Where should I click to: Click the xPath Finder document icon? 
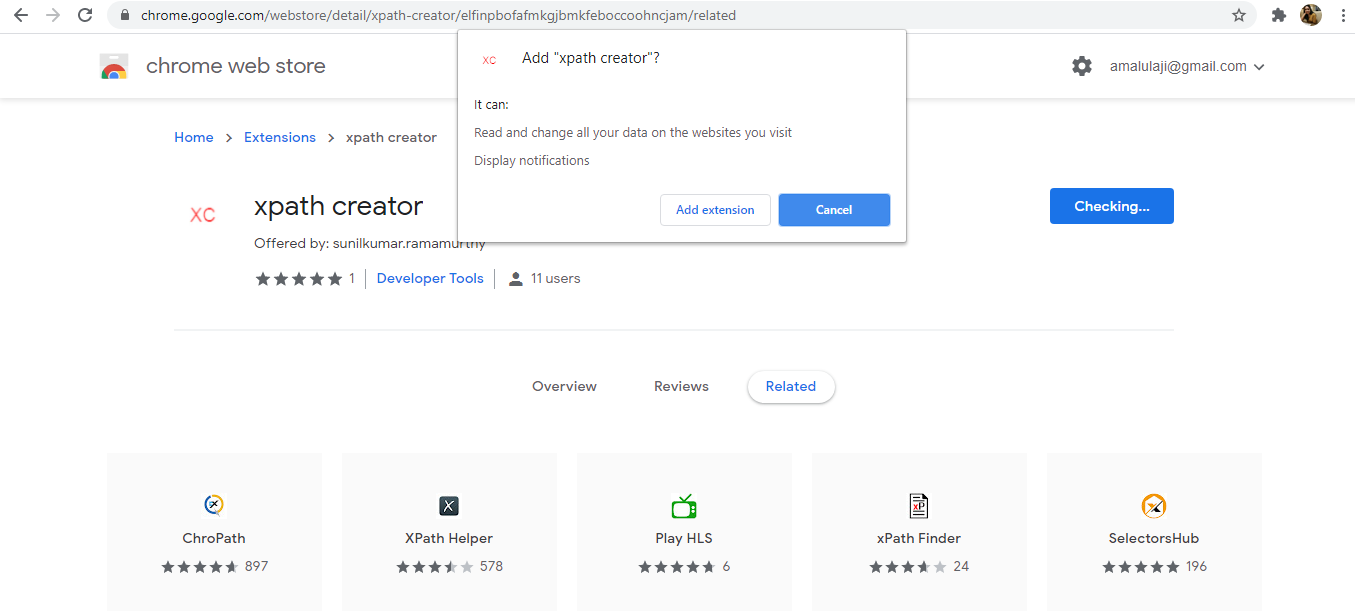919,505
